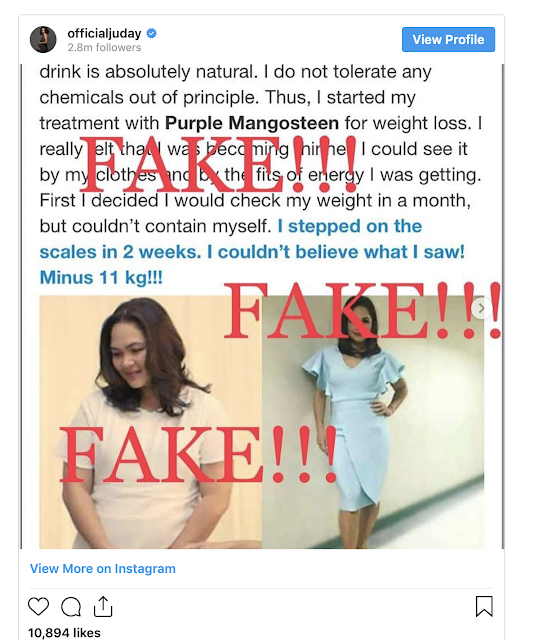Save post with bookmark icon
The height and width of the screenshot is (640, 534).
coord(484,607)
